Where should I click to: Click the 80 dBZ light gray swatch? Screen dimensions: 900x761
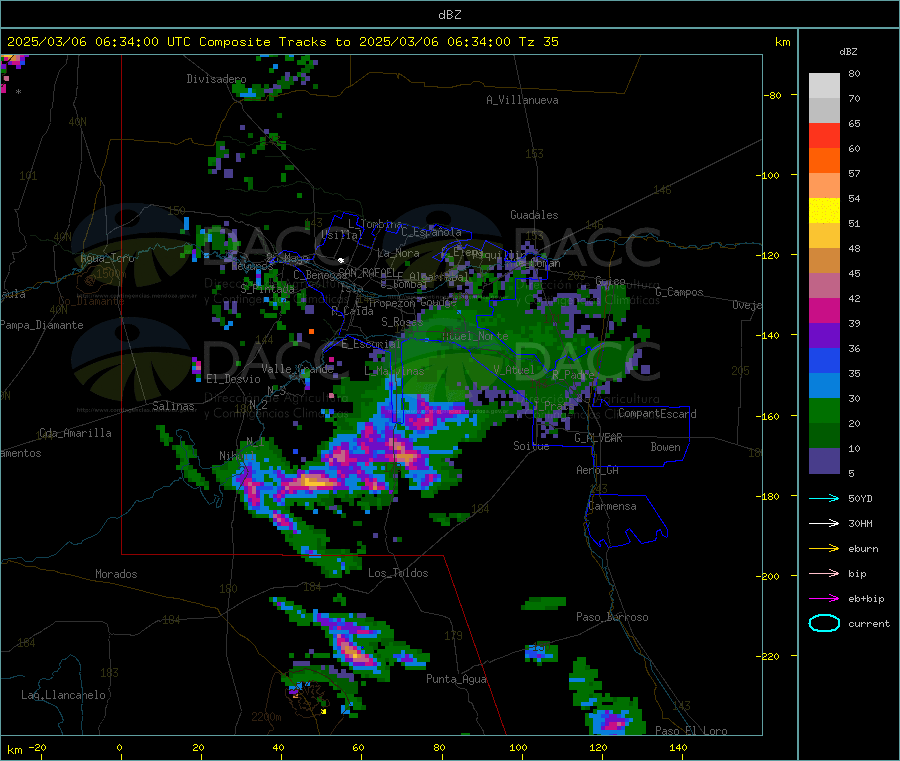click(x=824, y=86)
